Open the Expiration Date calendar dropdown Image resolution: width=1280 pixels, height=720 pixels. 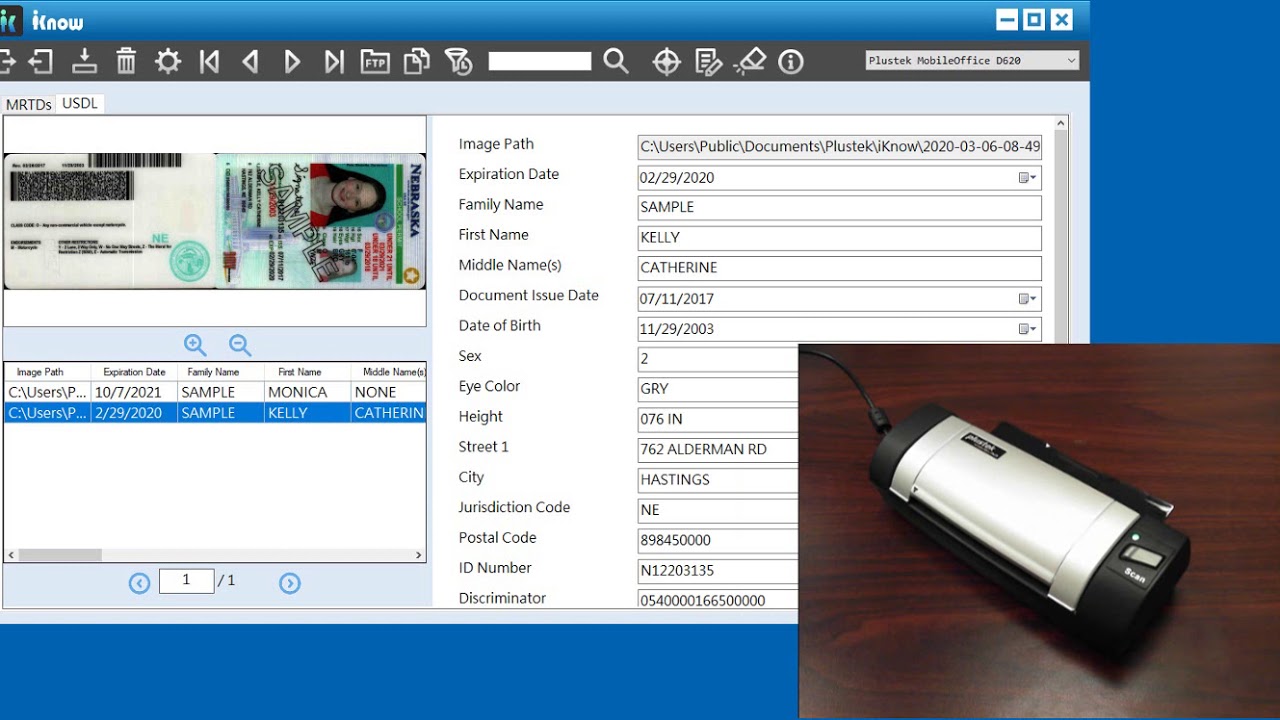coord(1027,178)
